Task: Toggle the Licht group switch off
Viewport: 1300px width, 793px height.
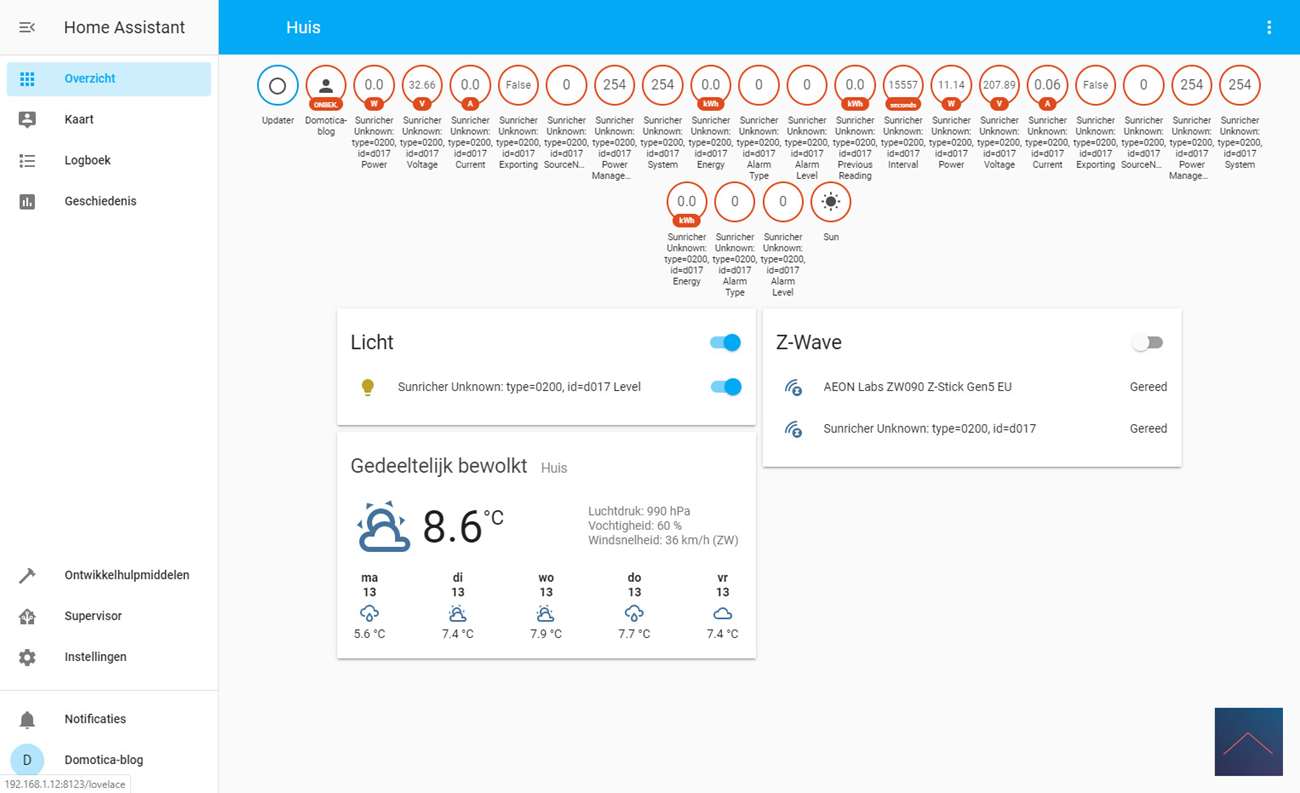Action: tap(725, 343)
